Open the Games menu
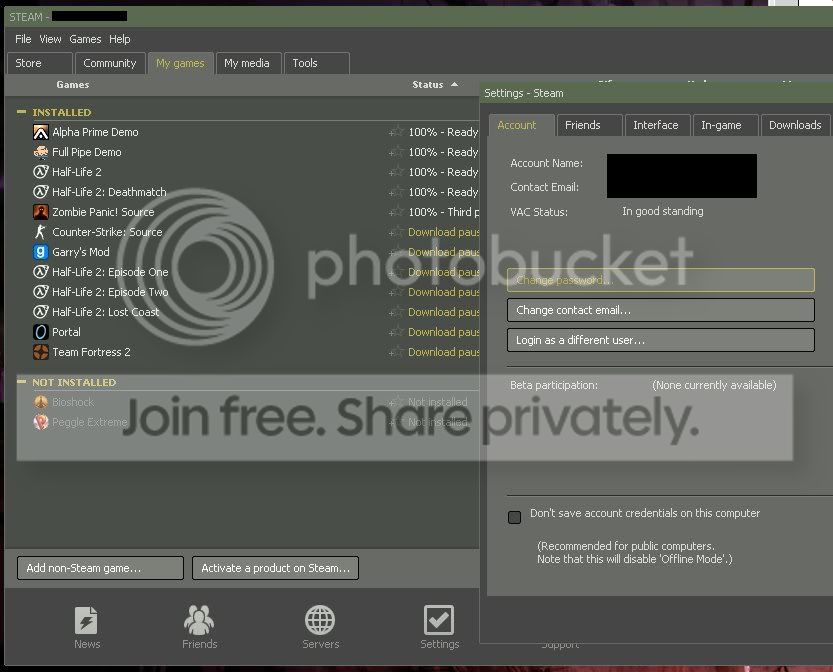 point(85,39)
